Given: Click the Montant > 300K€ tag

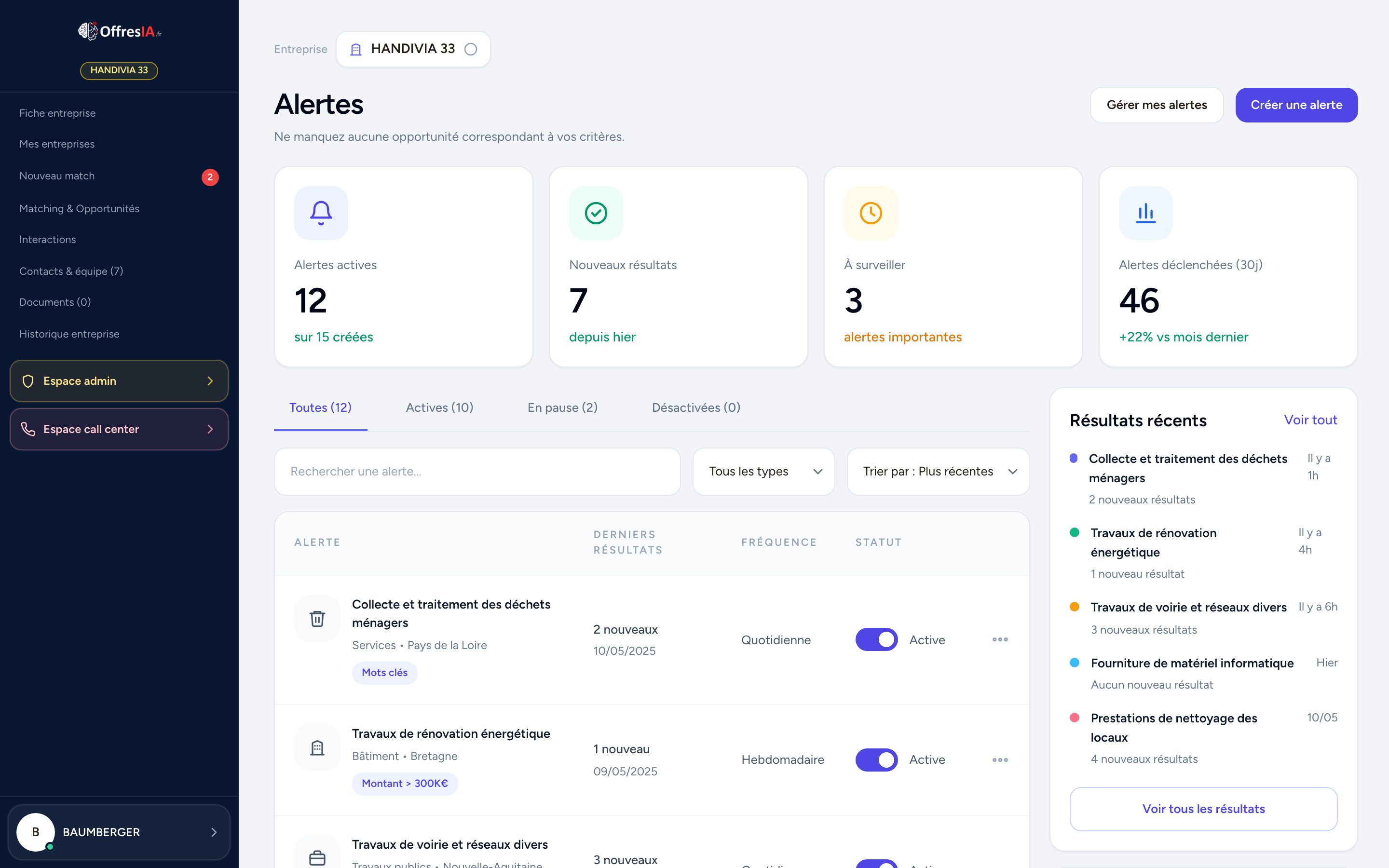Looking at the screenshot, I should [x=405, y=784].
